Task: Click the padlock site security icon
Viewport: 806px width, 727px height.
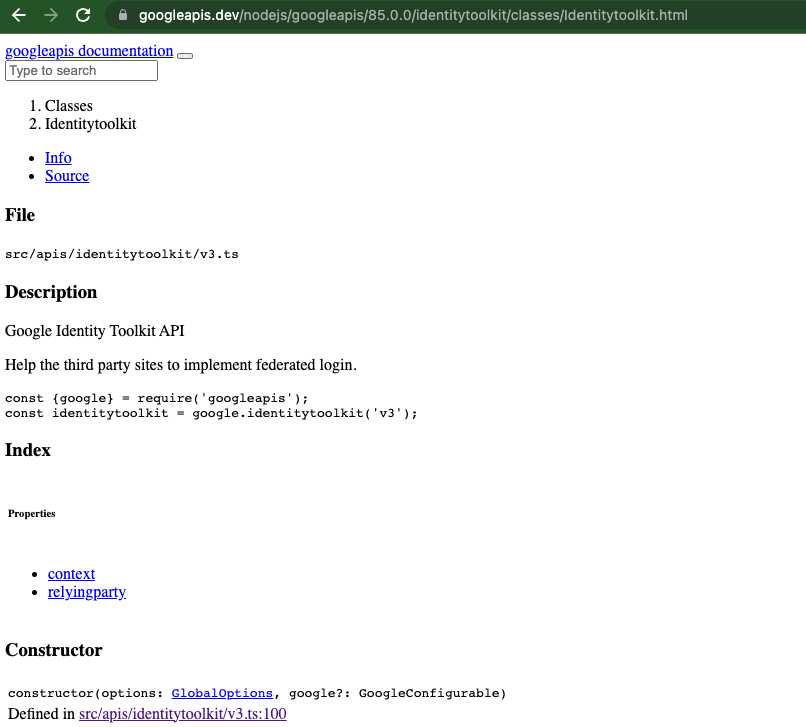Action: [123, 15]
